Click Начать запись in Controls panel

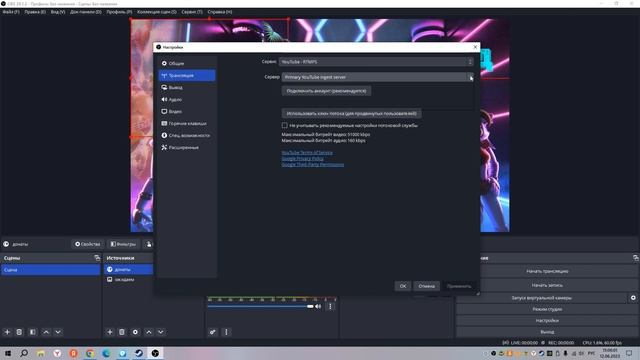(x=547, y=285)
